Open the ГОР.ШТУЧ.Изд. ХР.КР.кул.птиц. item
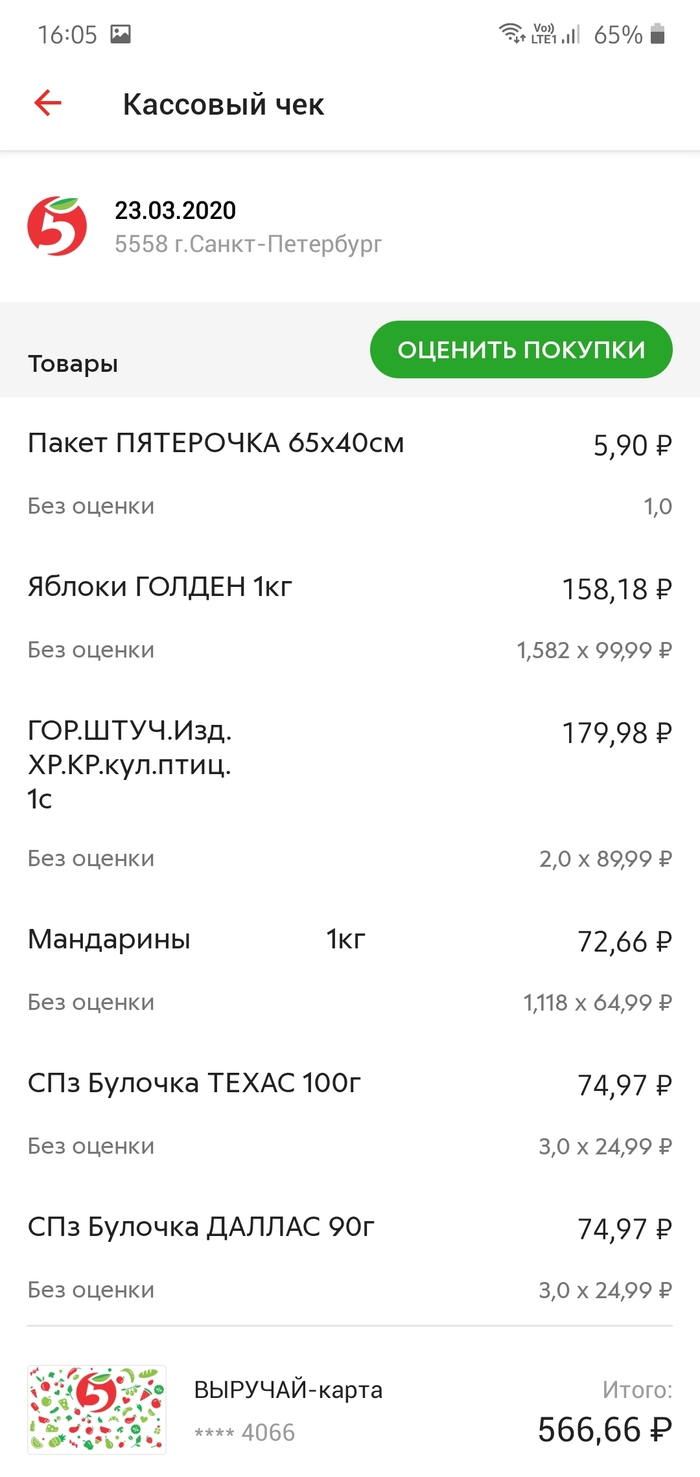The width and height of the screenshot is (700, 1477). [130, 765]
